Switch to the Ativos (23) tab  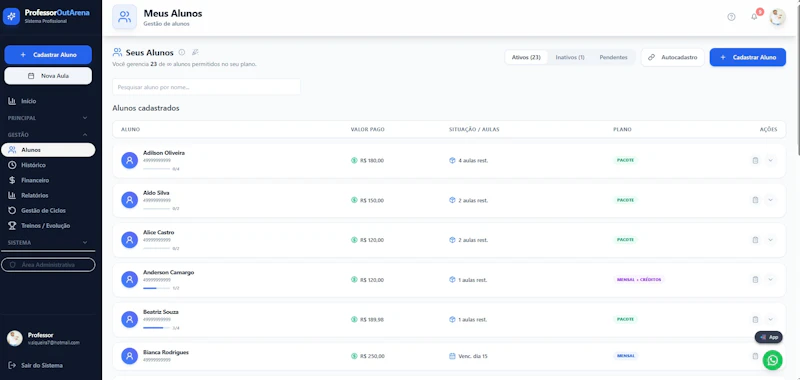coord(526,57)
